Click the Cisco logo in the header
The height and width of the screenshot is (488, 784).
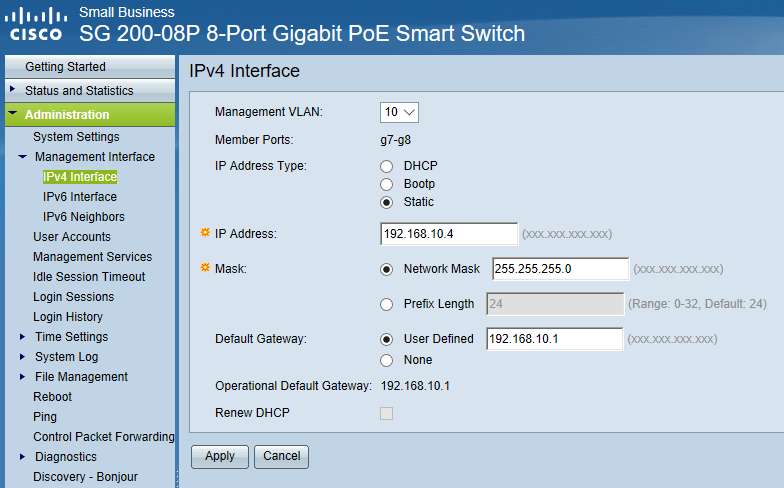(x=36, y=24)
